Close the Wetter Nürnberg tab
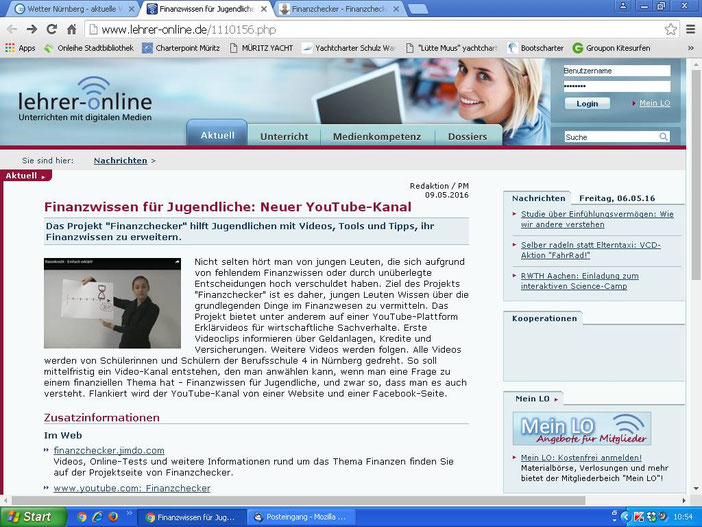This screenshot has height=527, width=702. (x=132, y=9)
